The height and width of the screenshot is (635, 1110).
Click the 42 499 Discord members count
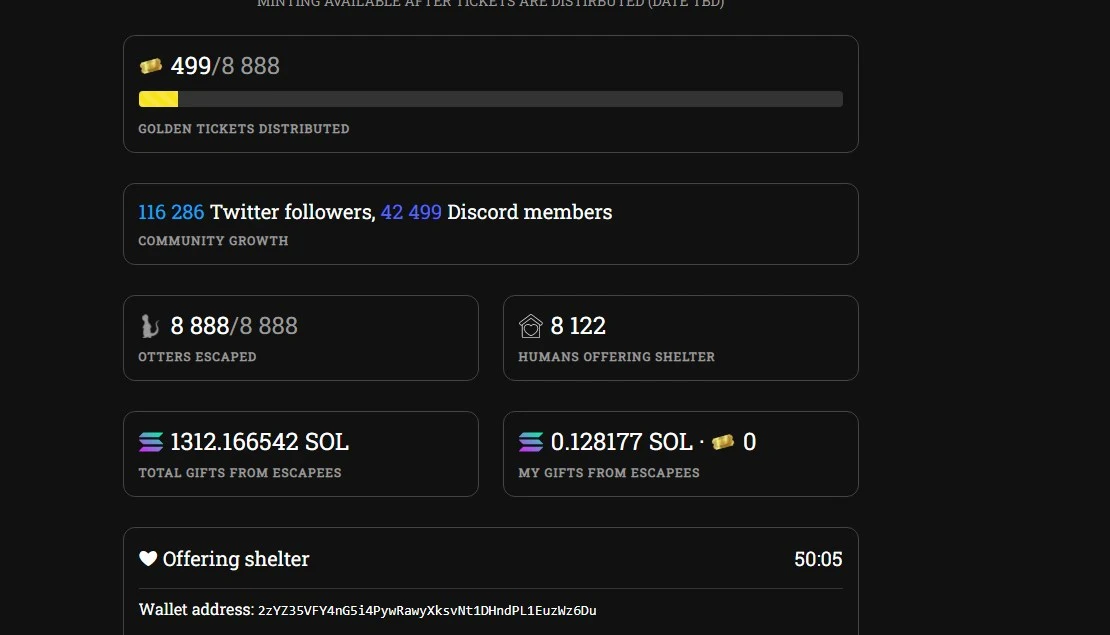[411, 212]
